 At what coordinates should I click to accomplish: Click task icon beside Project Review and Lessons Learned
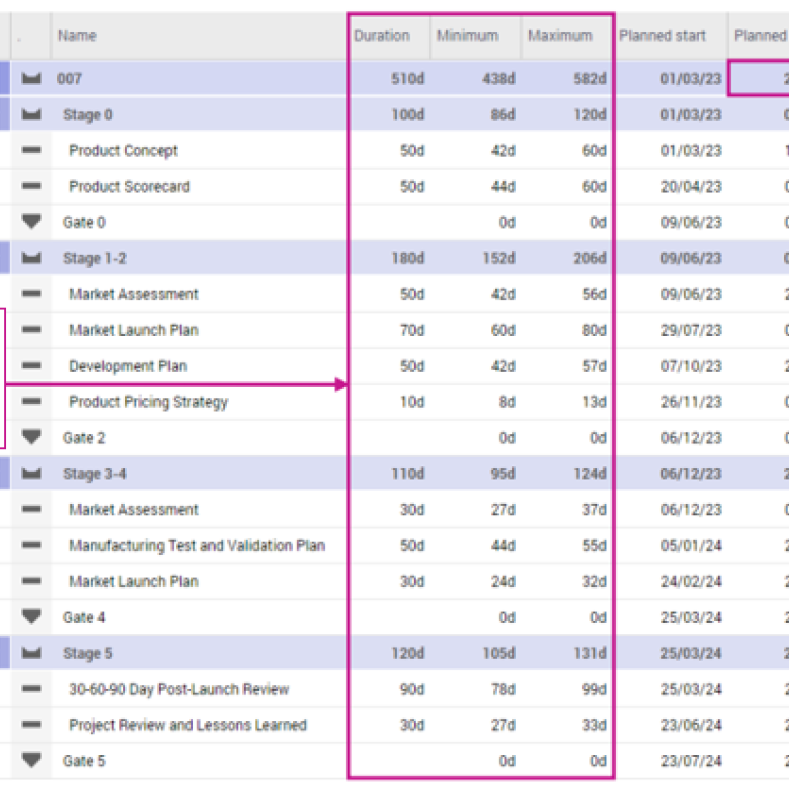point(31,725)
